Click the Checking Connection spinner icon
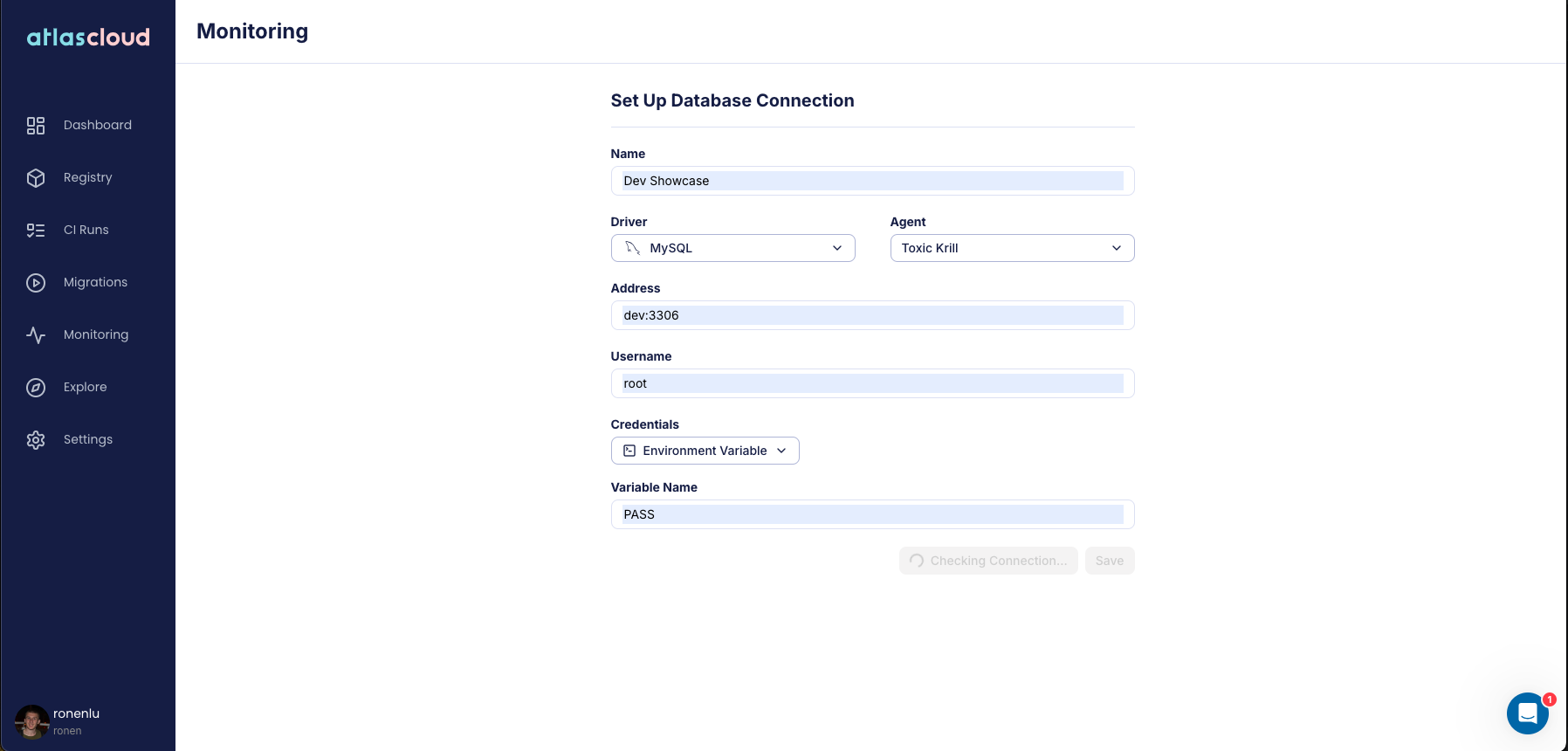The image size is (1568, 751). tap(917, 561)
